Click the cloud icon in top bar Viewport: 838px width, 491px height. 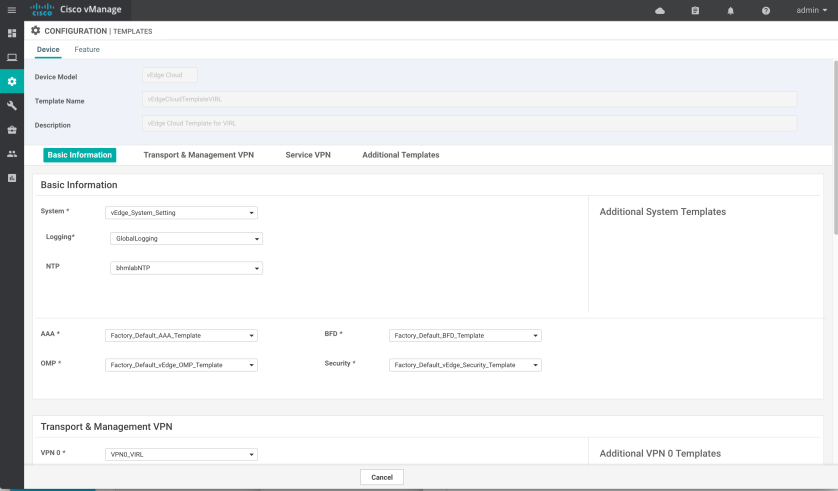tap(660, 10)
